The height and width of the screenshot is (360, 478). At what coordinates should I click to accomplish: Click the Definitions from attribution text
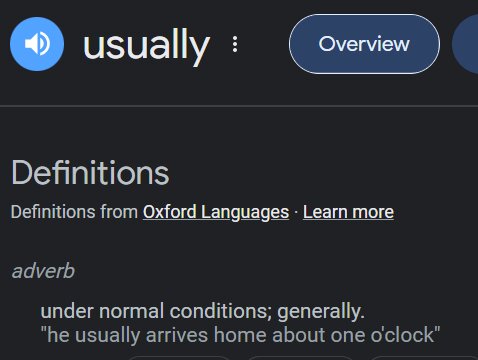(74, 212)
